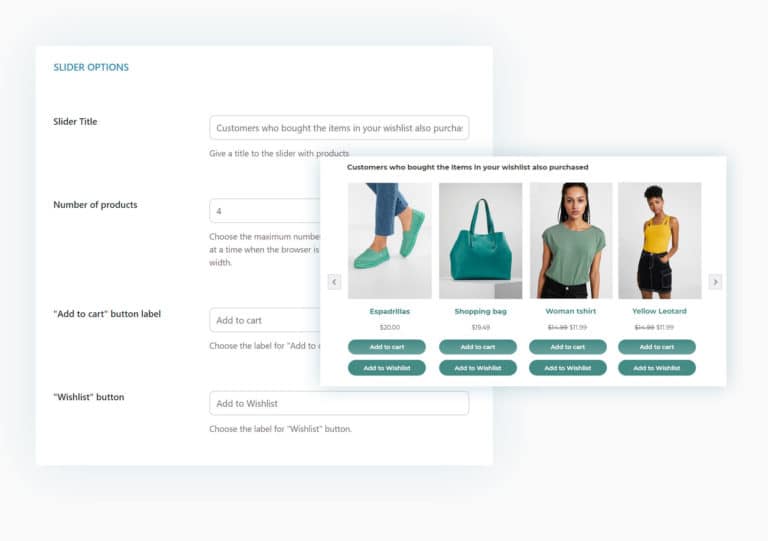
Task: Click the "Wishlist" button text field
Action: (339, 403)
